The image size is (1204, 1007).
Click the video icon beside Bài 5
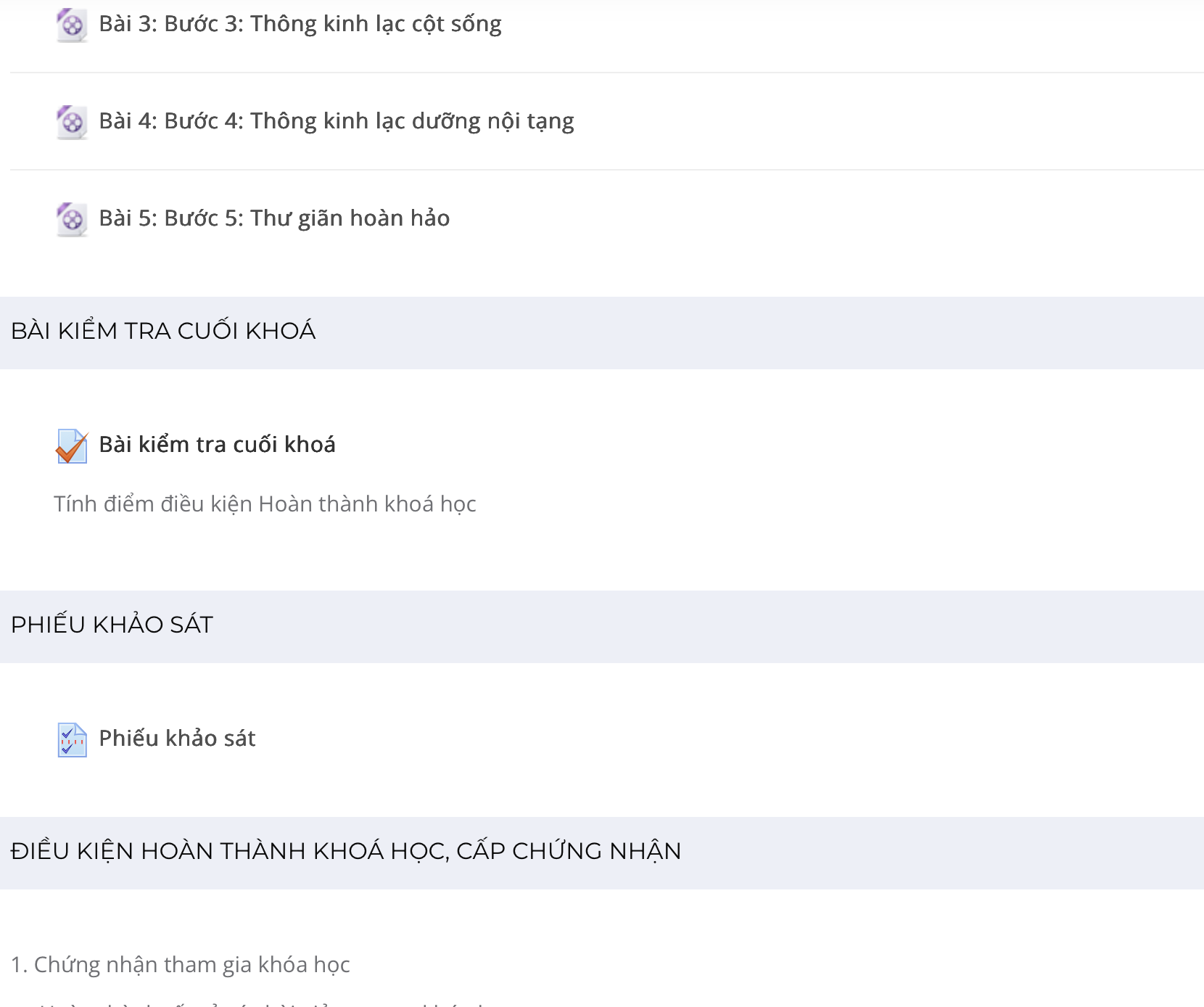point(72,219)
